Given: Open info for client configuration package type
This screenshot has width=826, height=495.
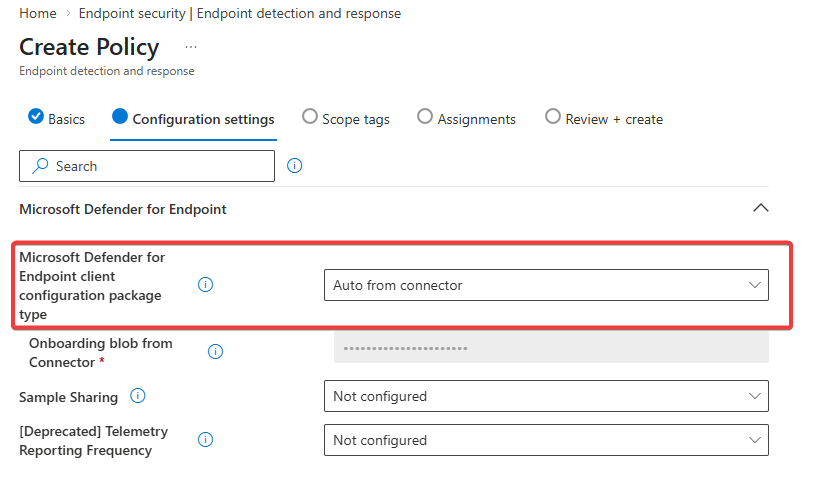Looking at the screenshot, I should click(205, 285).
